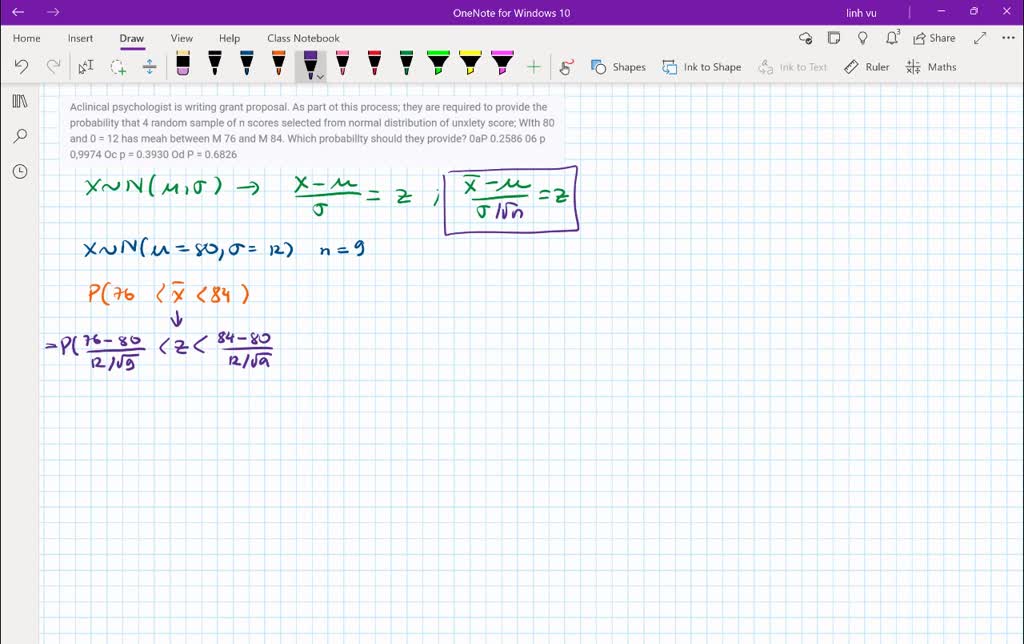Choose the Select Objects or Type Text tool
Viewport: 1024px width, 644px height.
point(86,67)
